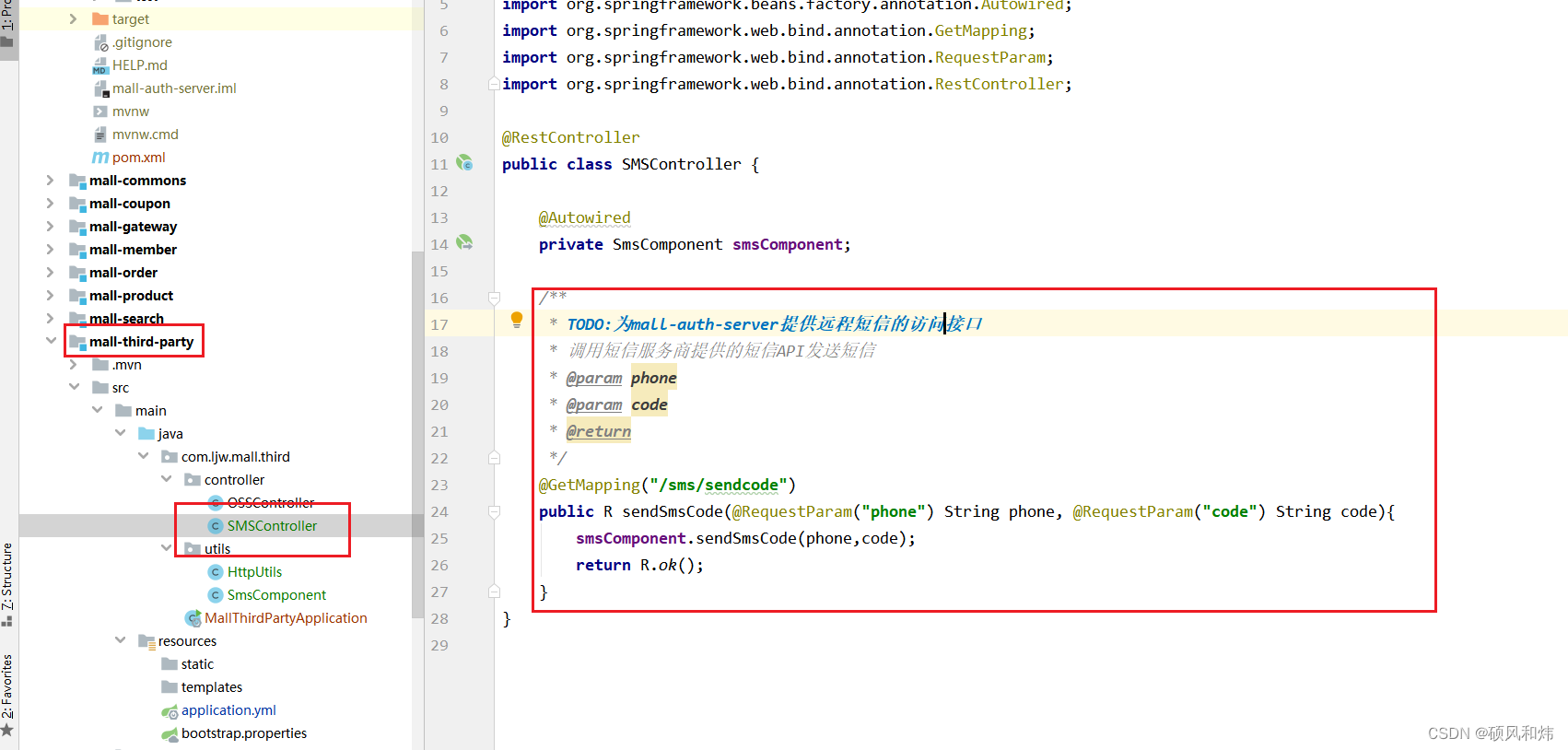
Task: Expand the mall-search module
Action: tap(50, 318)
